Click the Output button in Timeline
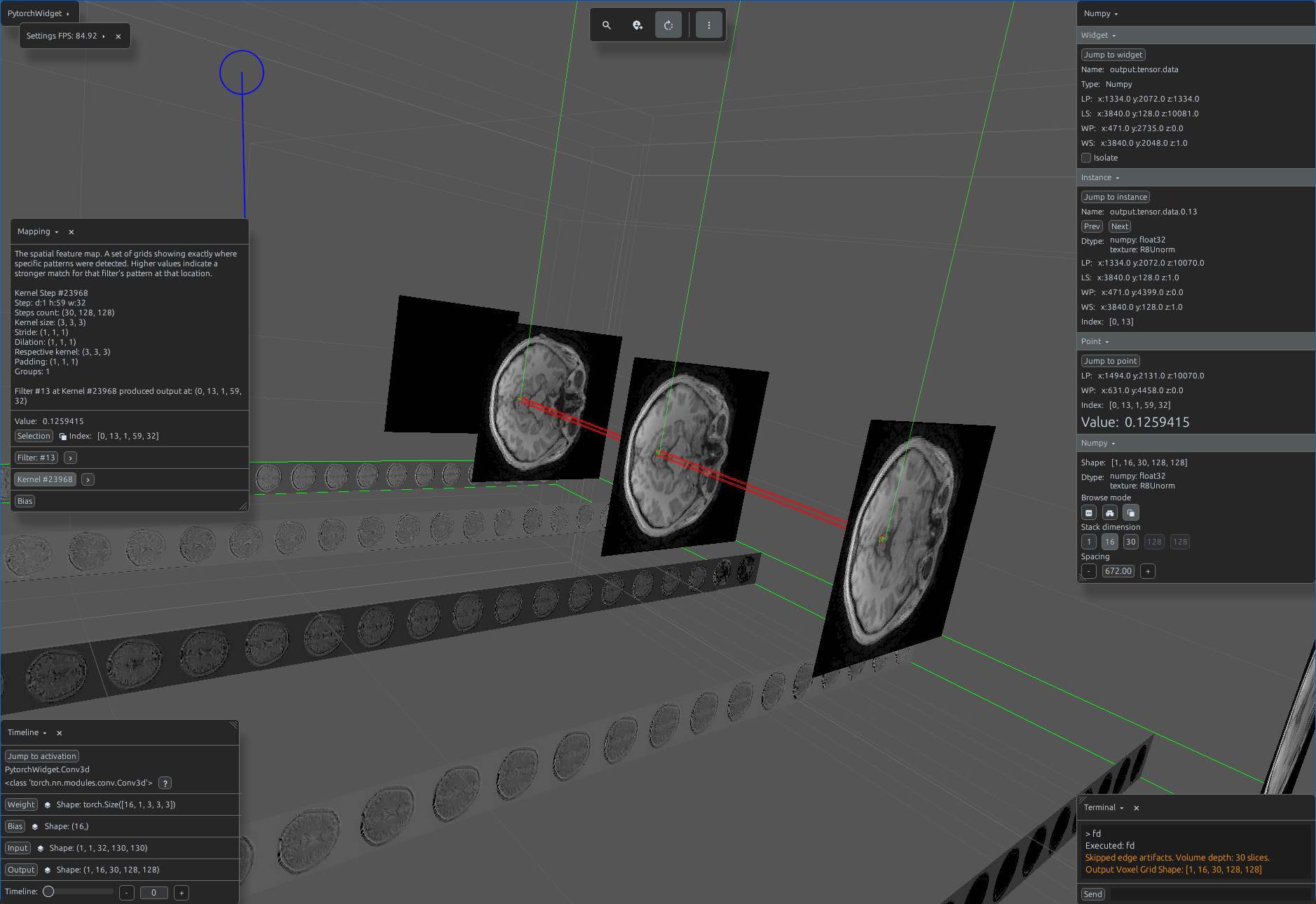1316x904 pixels. pyautogui.click(x=21, y=870)
